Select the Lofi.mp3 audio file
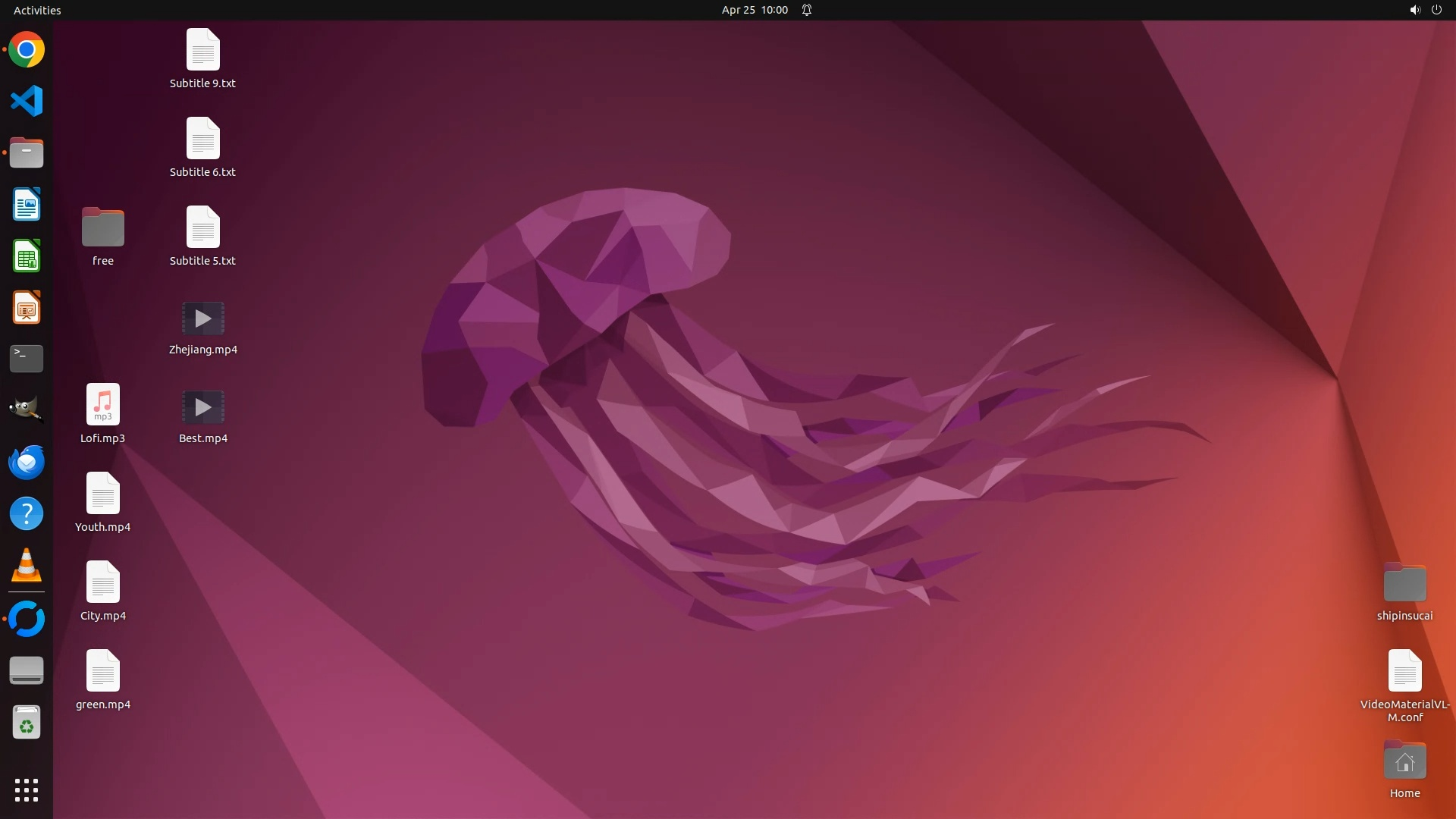Viewport: 1456px width, 819px height. tap(103, 404)
